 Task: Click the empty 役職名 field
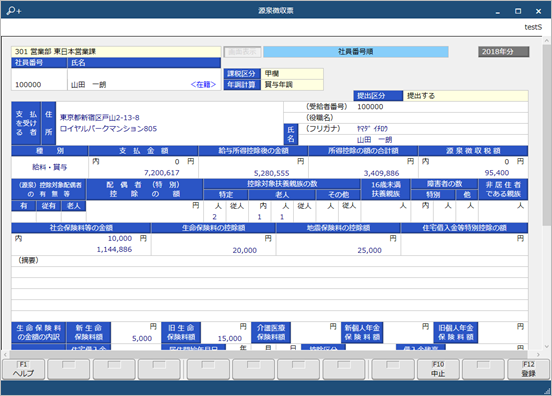[442, 118]
